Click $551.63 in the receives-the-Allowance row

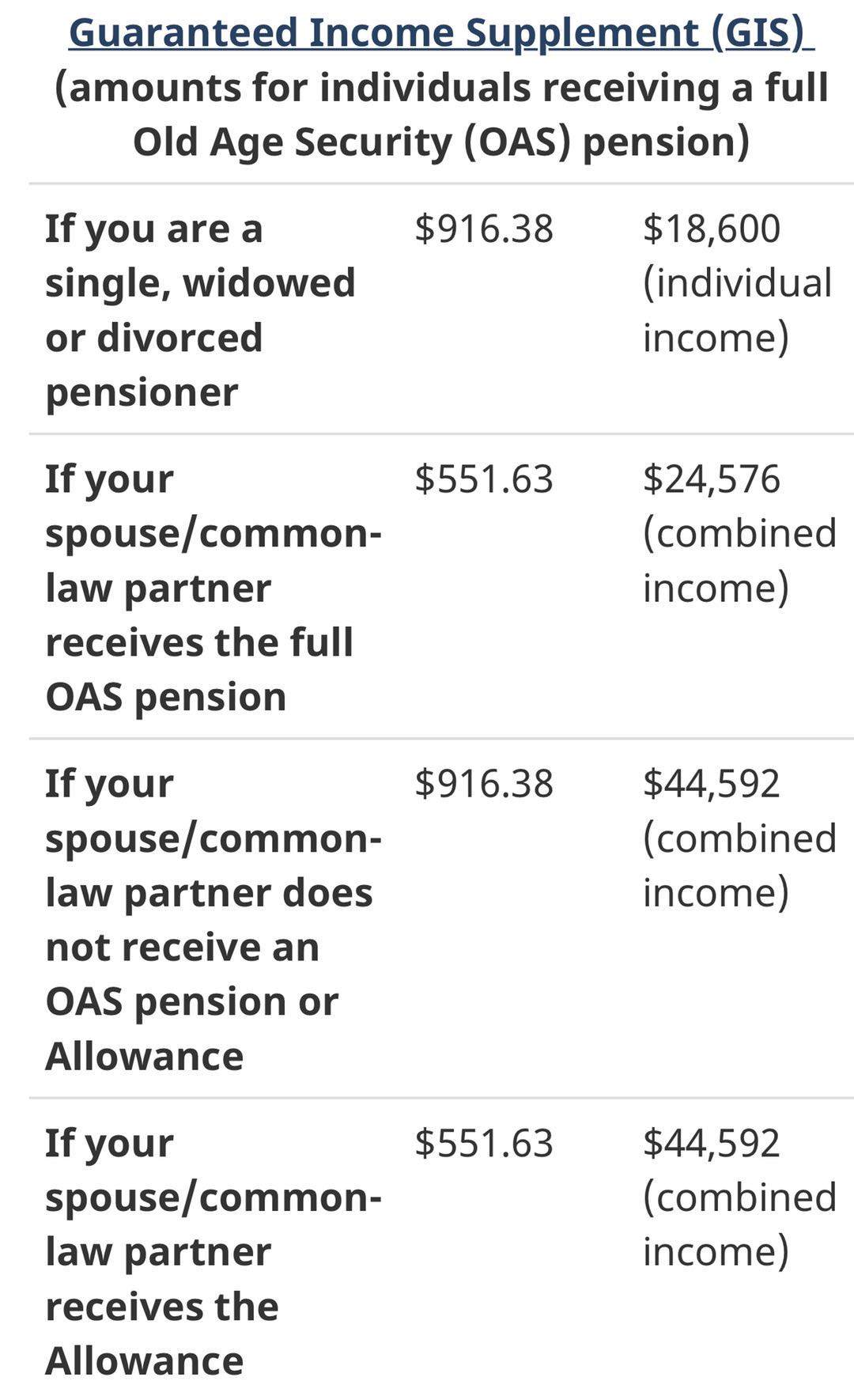(483, 1144)
